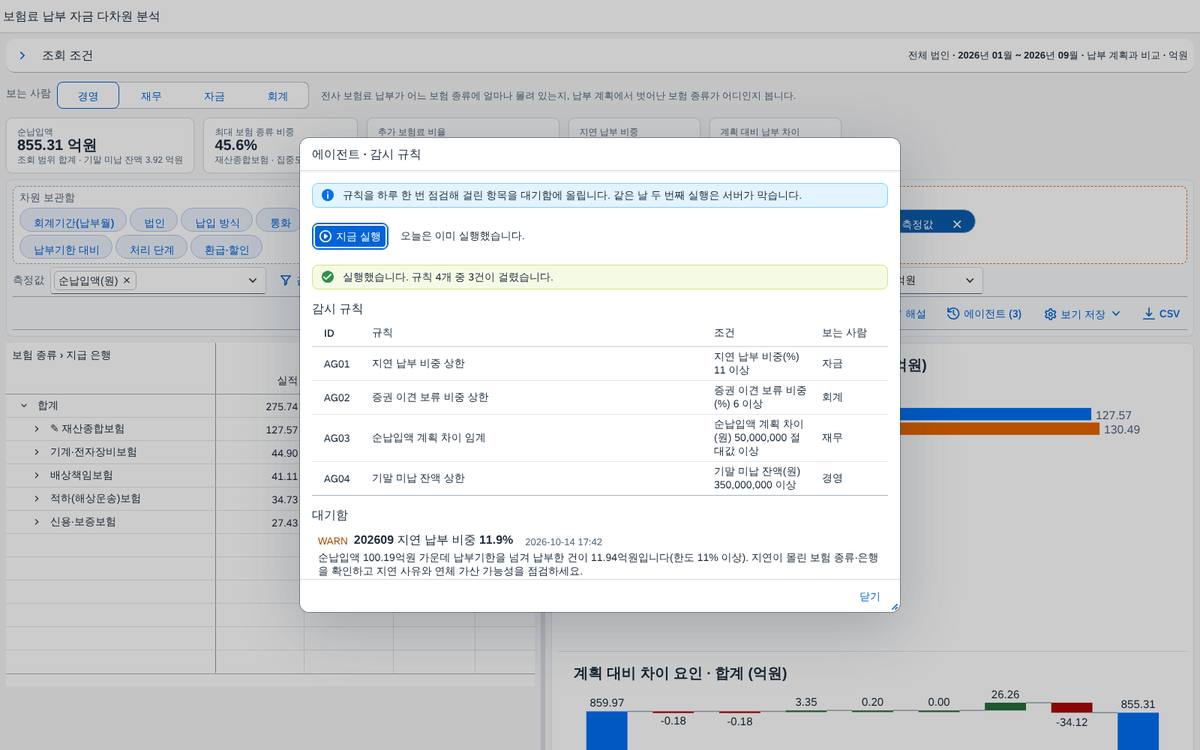1200x750 pixels.
Task: Select the 법인 dimension chip
Action: [x=154, y=222]
